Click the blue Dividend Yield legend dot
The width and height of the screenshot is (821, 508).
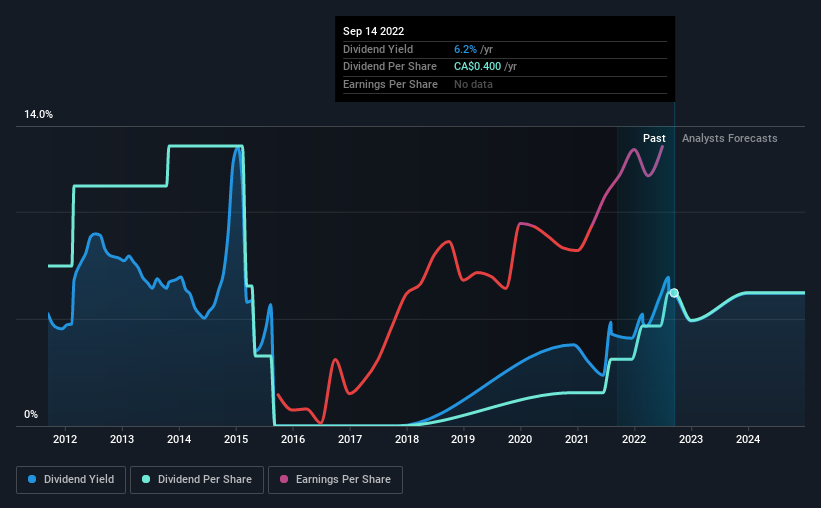(32, 479)
